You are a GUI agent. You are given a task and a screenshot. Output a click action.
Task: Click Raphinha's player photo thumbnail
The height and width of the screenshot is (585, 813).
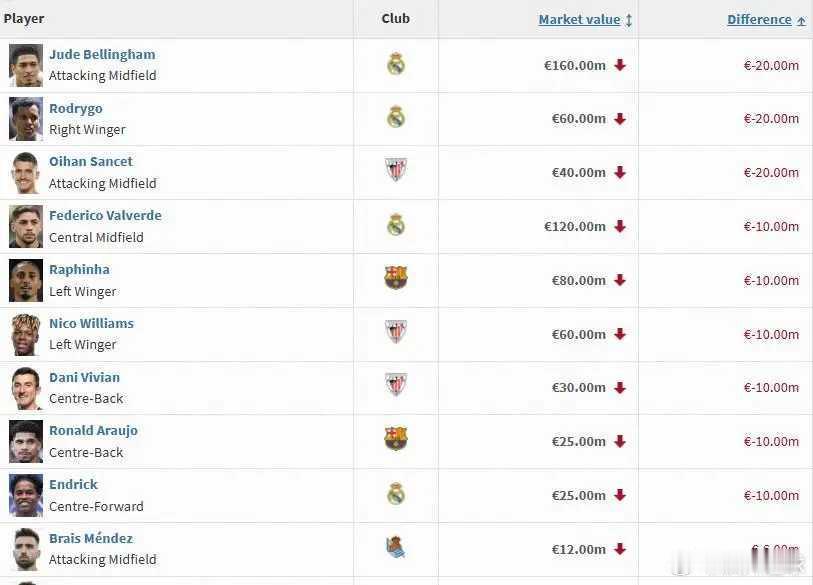pyautogui.click(x=26, y=280)
